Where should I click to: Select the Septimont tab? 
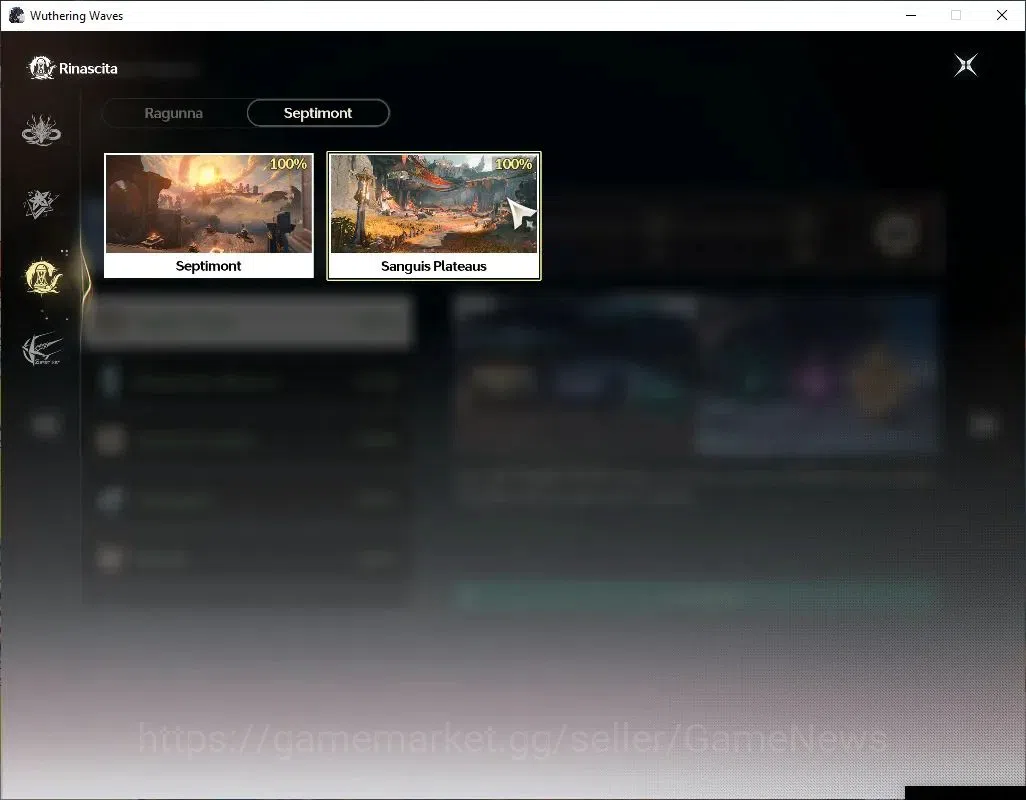pyautogui.click(x=318, y=113)
